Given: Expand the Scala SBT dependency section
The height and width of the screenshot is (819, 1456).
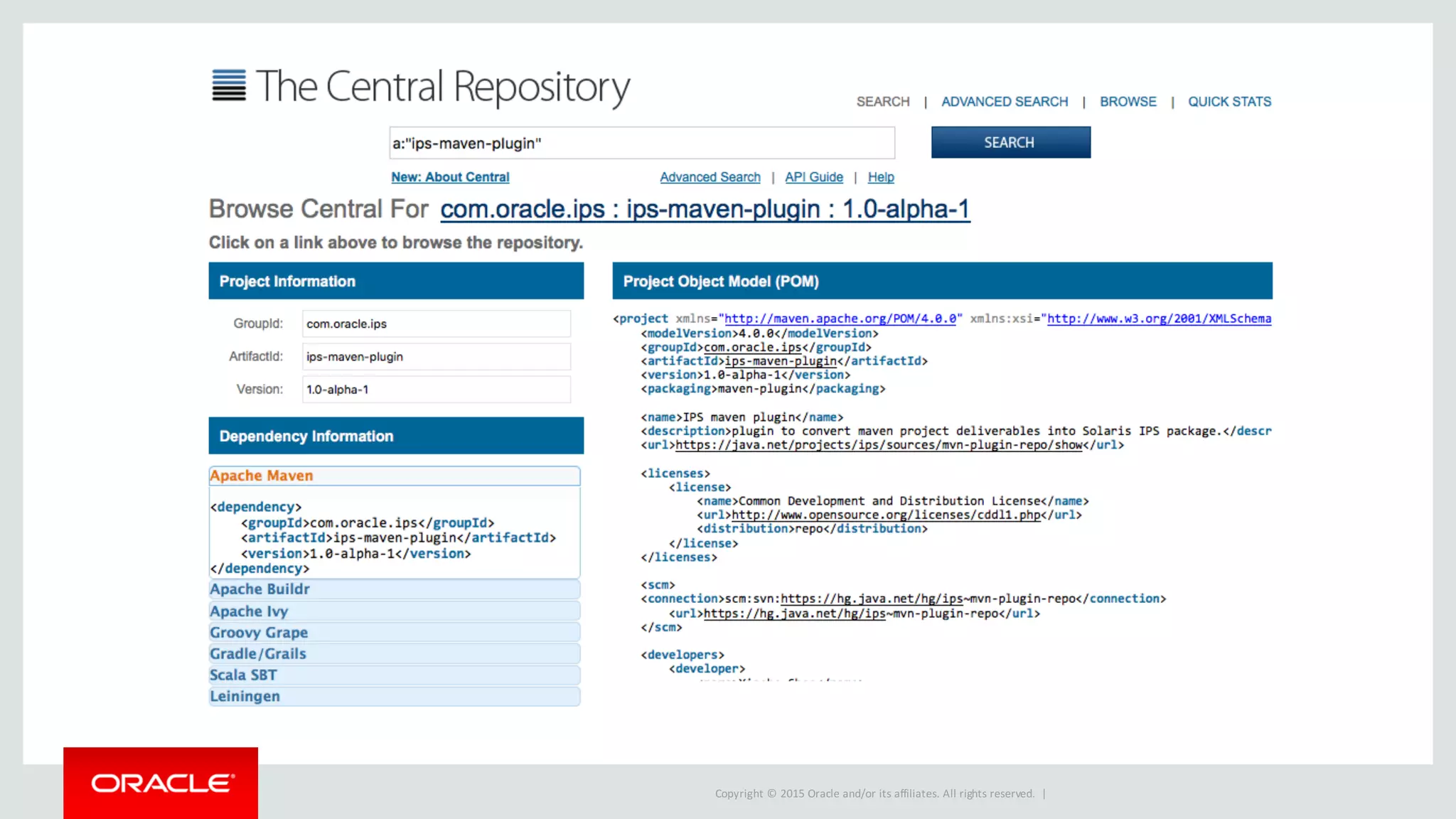Looking at the screenshot, I should pyautogui.click(x=395, y=675).
